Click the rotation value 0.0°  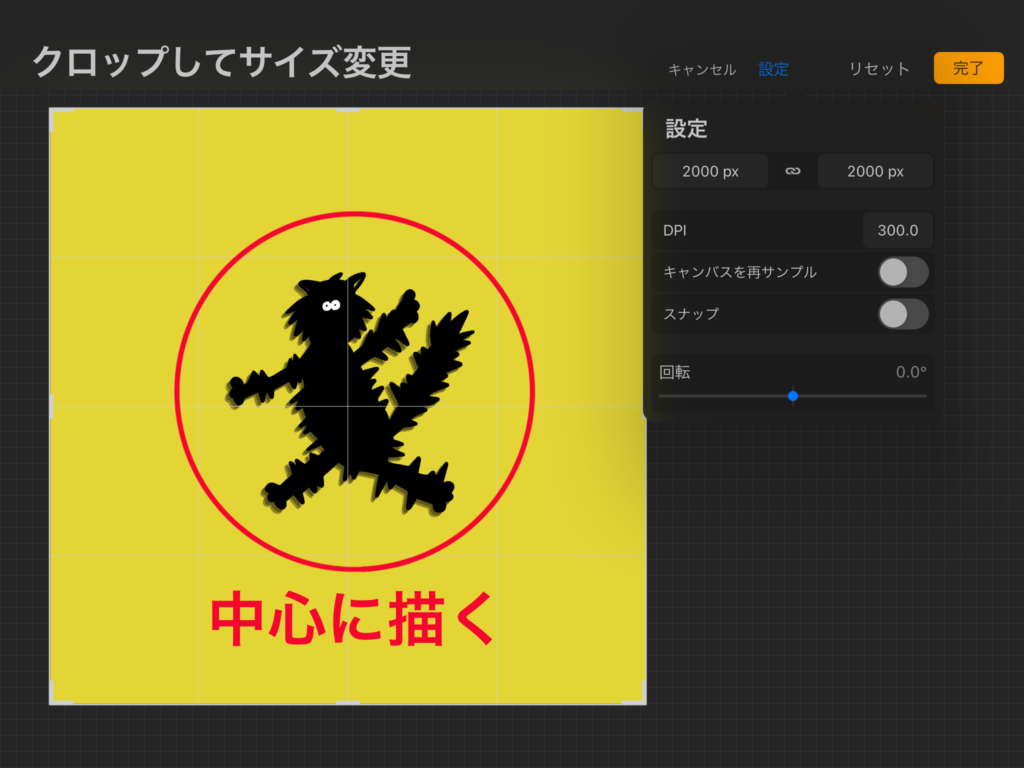pyautogui.click(x=910, y=372)
